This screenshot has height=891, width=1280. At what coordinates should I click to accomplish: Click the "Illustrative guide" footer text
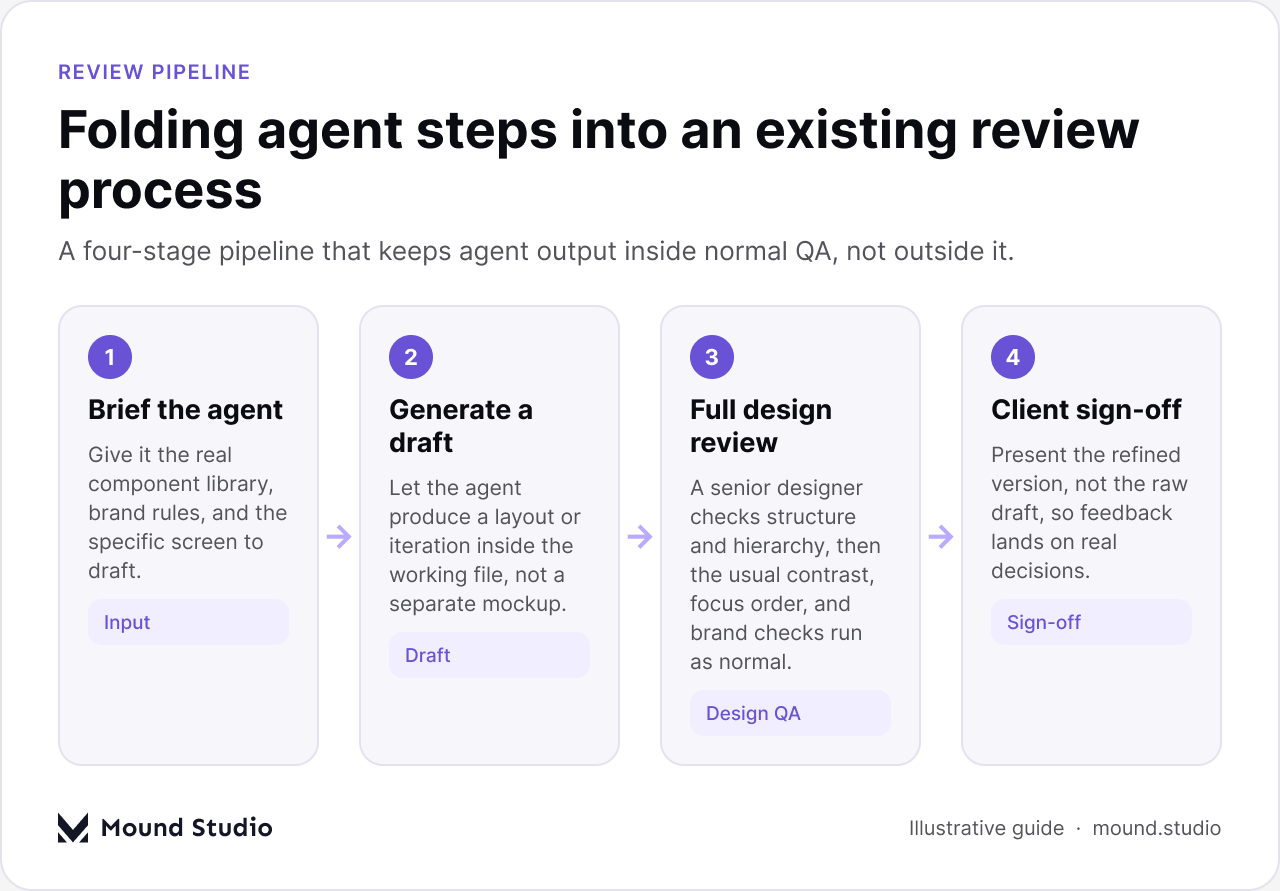(x=986, y=828)
